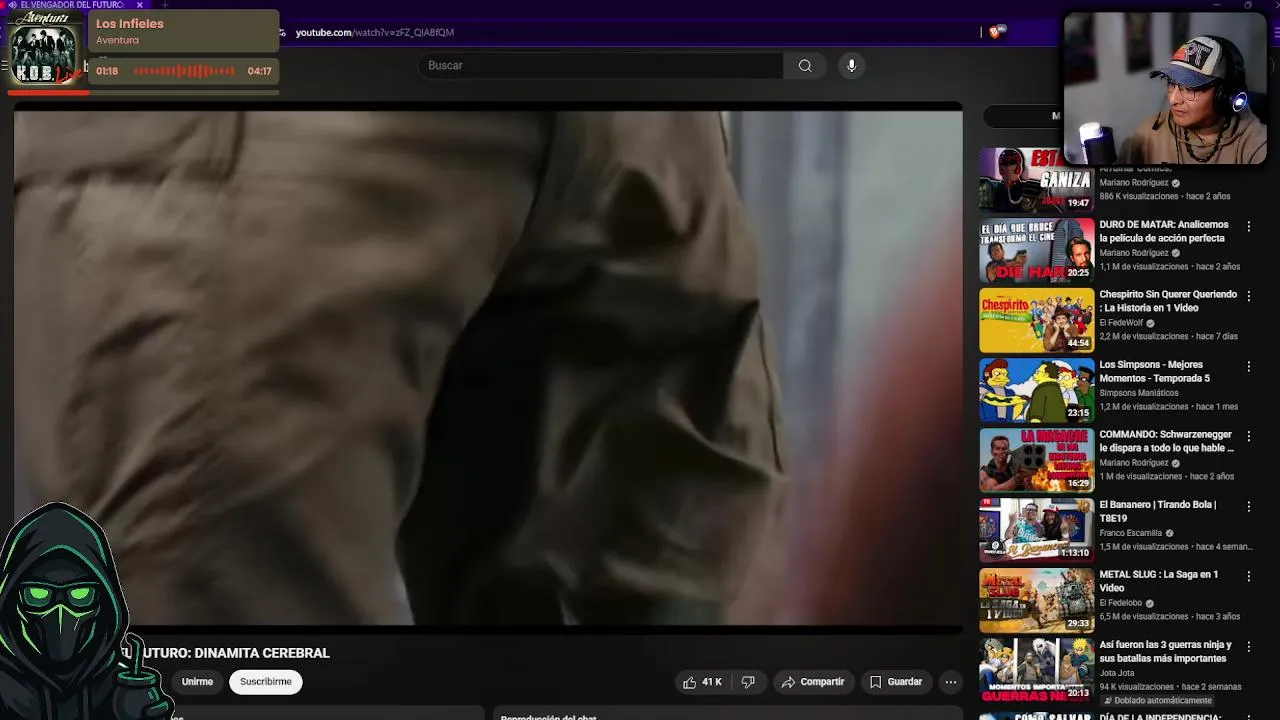Image resolution: width=1280 pixels, height=720 pixels.
Task: Open more actions menu below video
Action: coord(951,682)
